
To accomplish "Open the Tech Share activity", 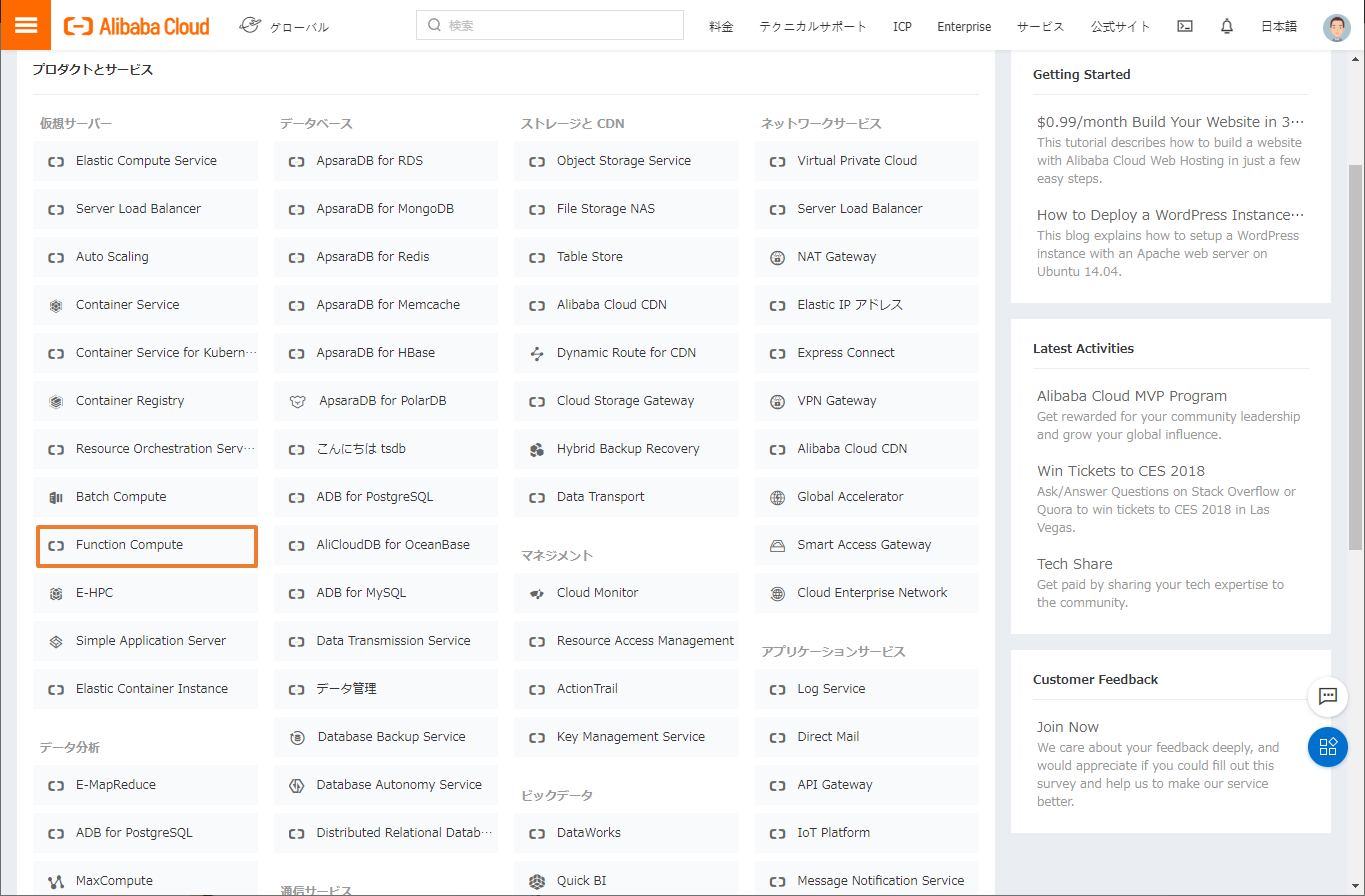I will coord(1075,564).
